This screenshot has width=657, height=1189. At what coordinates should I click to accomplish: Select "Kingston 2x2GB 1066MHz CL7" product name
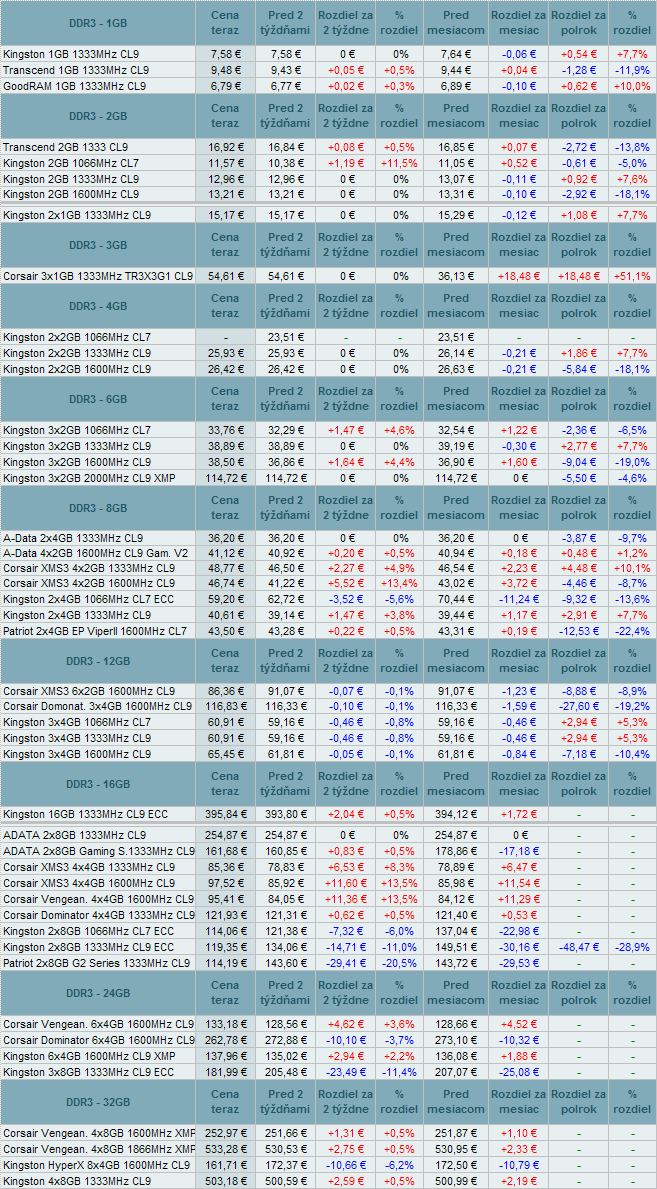[x=77, y=337]
